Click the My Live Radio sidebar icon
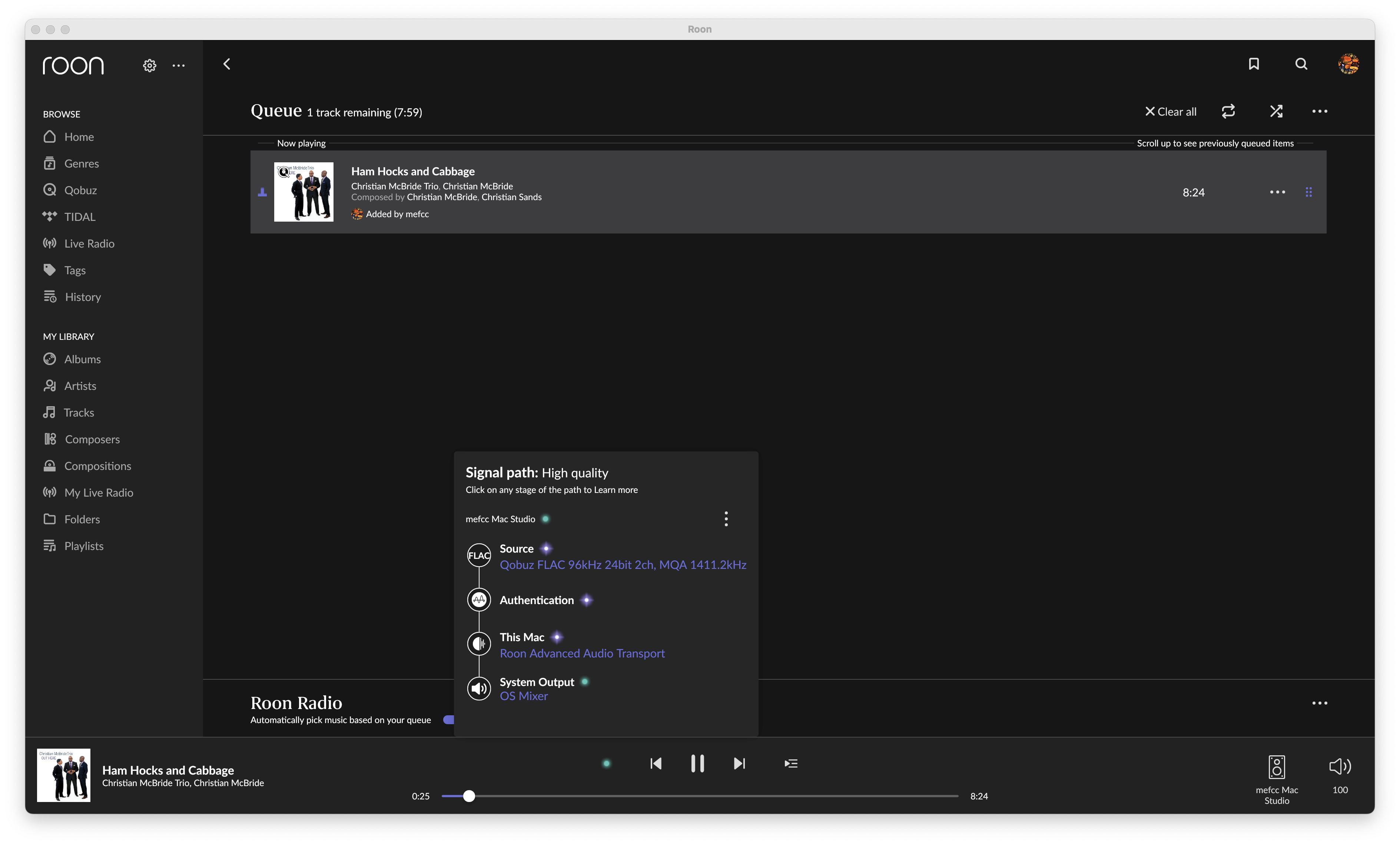This screenshot has width=1400, height=845. click(50, 493)
